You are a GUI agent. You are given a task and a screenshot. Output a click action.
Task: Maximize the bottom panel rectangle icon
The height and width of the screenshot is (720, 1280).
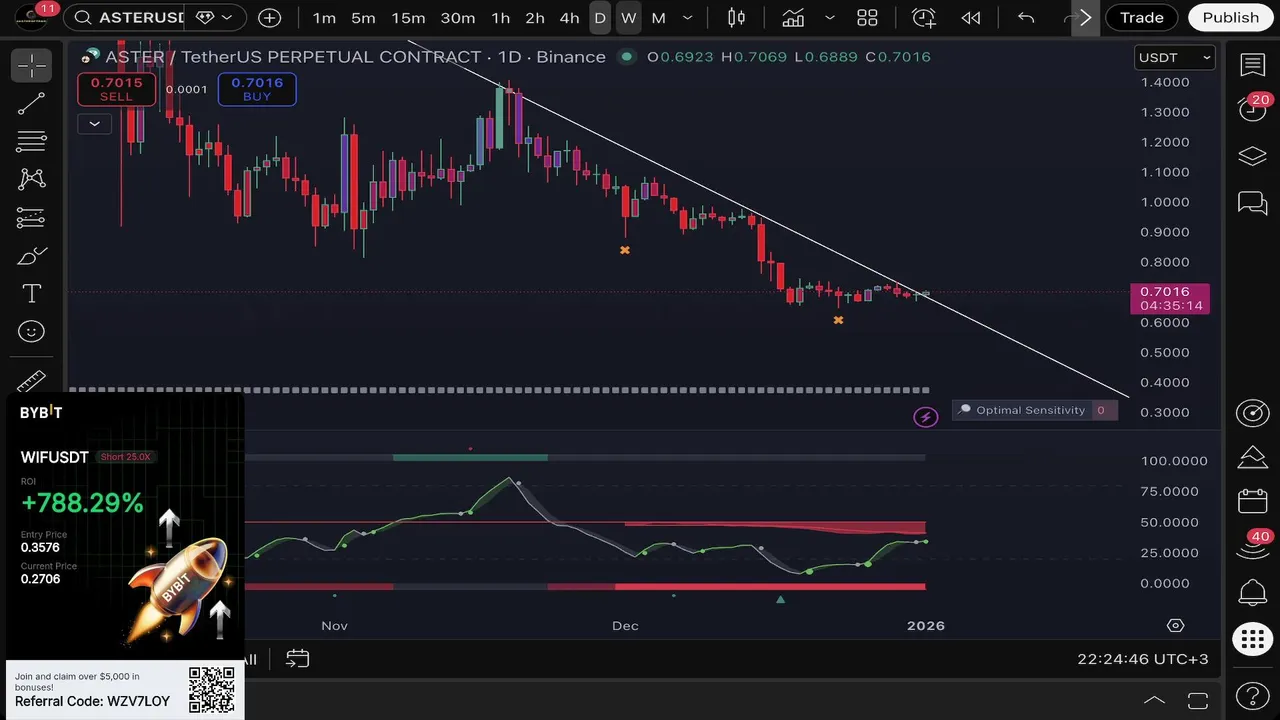[1198, 700]
